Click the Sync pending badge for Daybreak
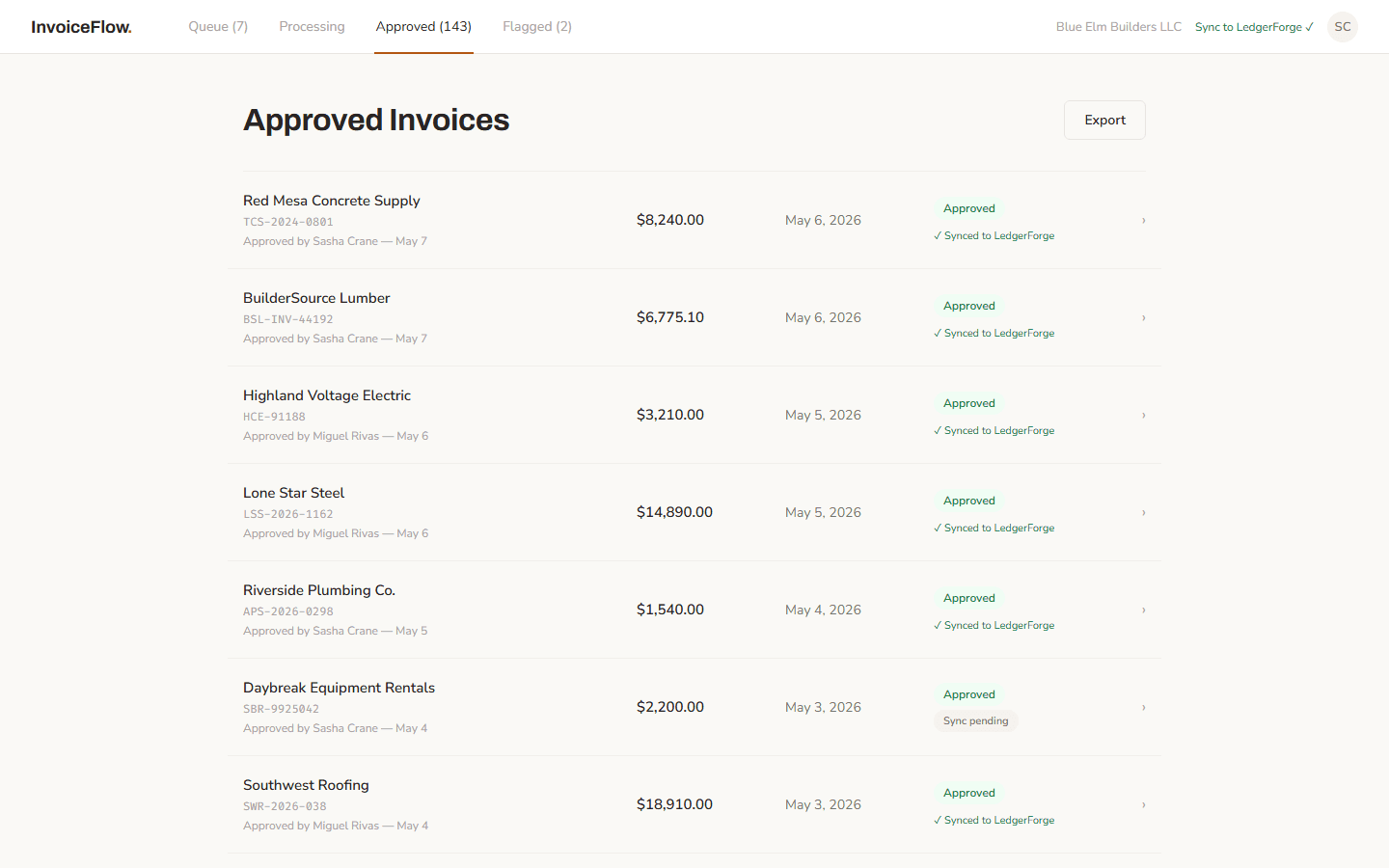The height and width of the screenshot is (868, 1389). pyautogui.click(x=975, y=721)
